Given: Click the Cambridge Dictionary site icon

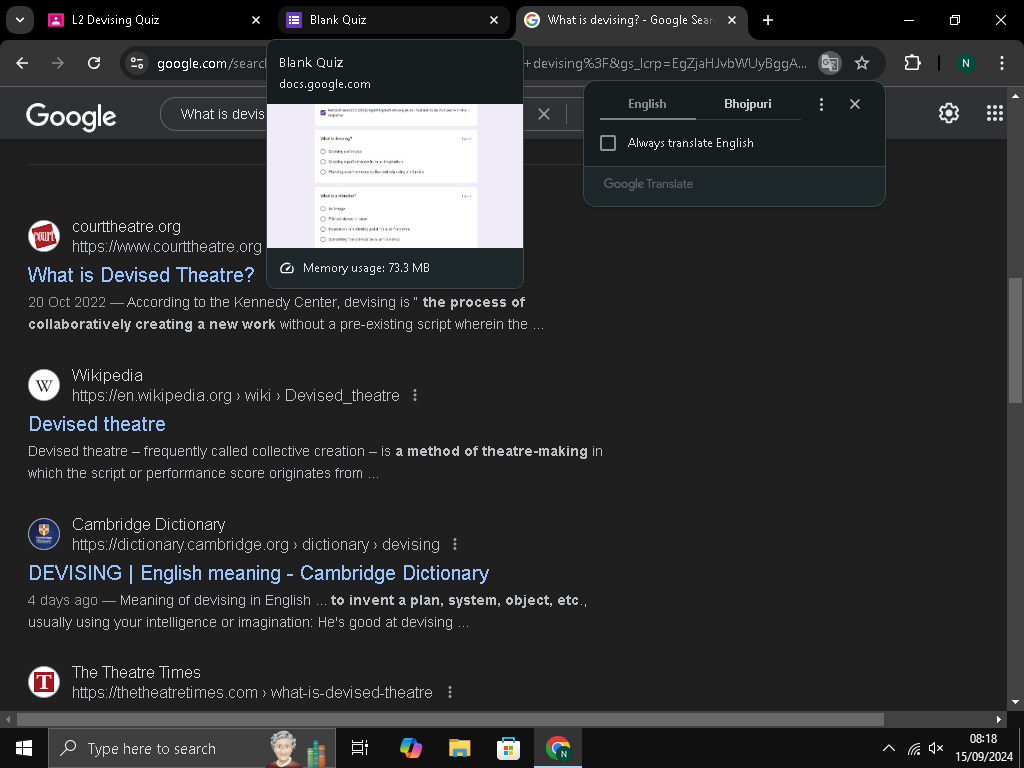Looking at the screenshot, I should coord(44,534).
